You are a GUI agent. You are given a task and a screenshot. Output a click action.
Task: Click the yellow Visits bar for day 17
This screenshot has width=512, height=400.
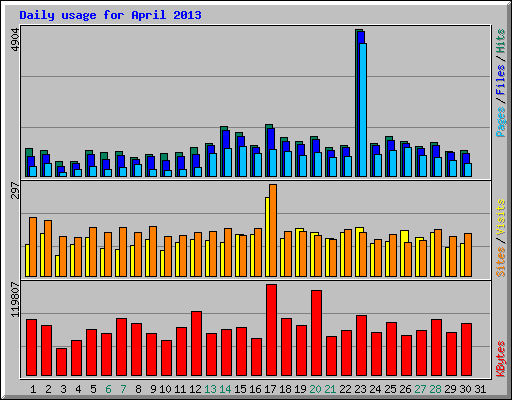[x=267, y=237]
